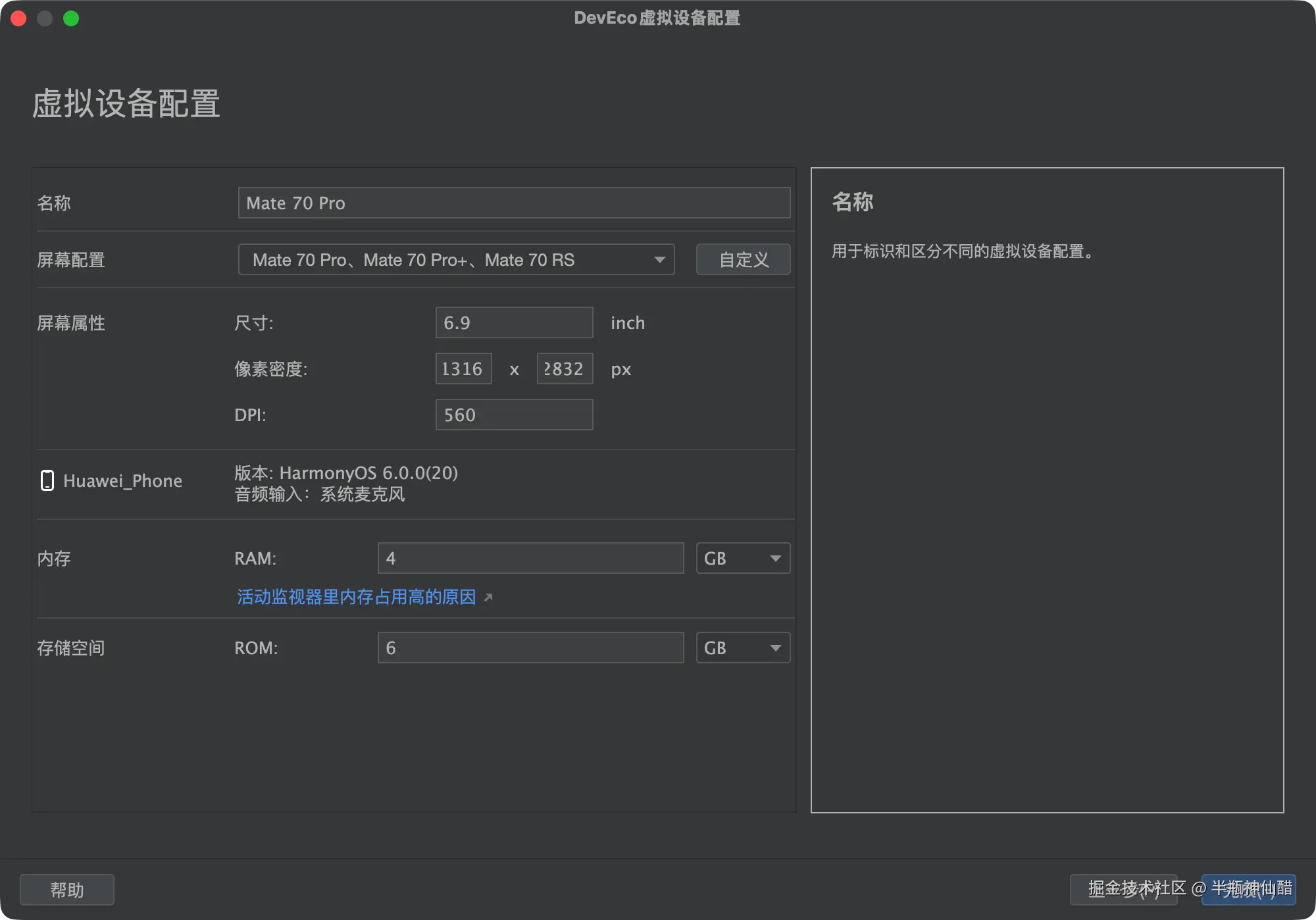Click the pixel width field showing 1316

pos(463,369)
